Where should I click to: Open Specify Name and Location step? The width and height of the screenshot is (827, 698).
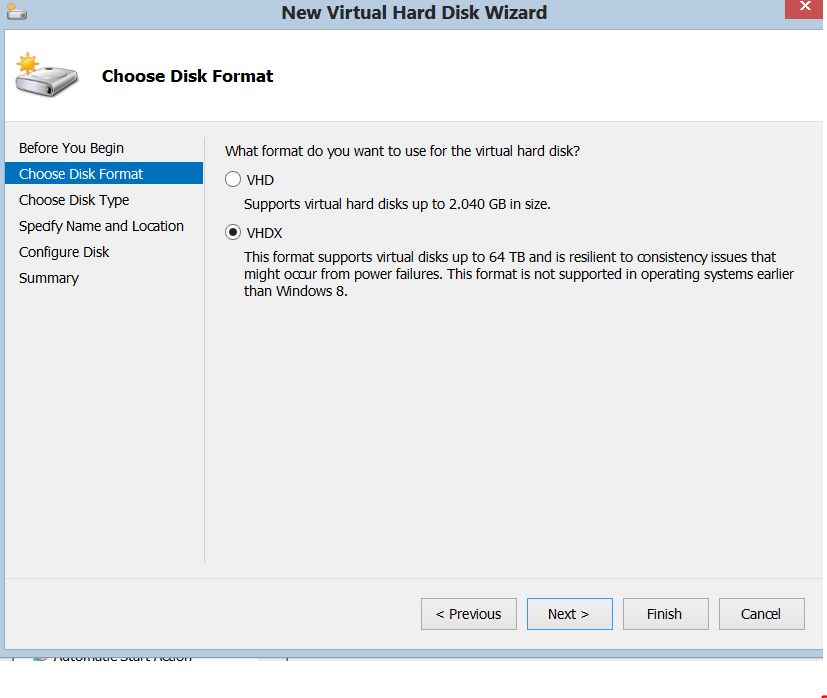tap(101, 225)
